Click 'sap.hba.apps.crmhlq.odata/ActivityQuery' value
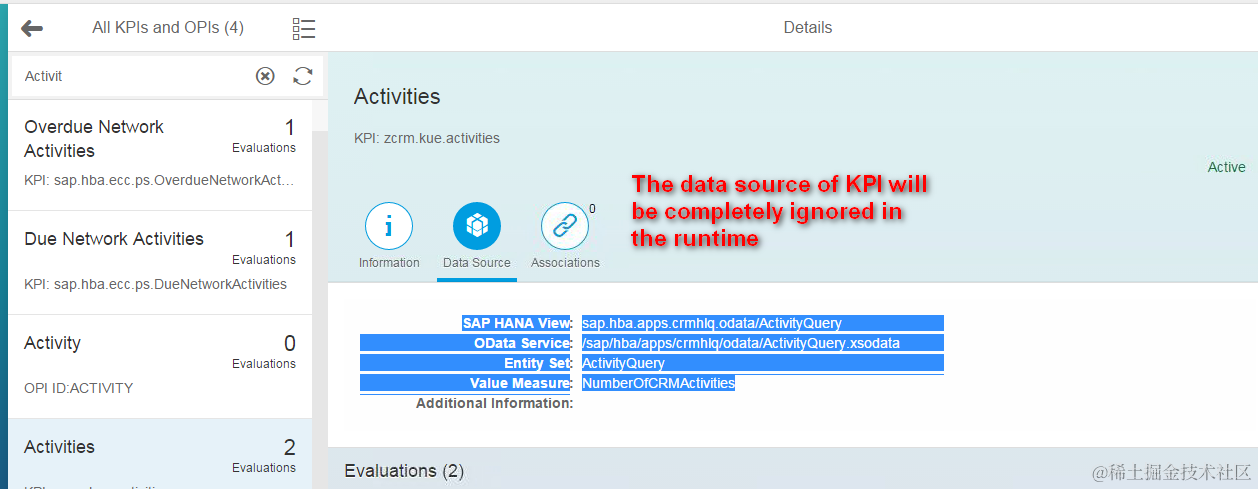Screen dimensions: 1258x489 [712, 323]
